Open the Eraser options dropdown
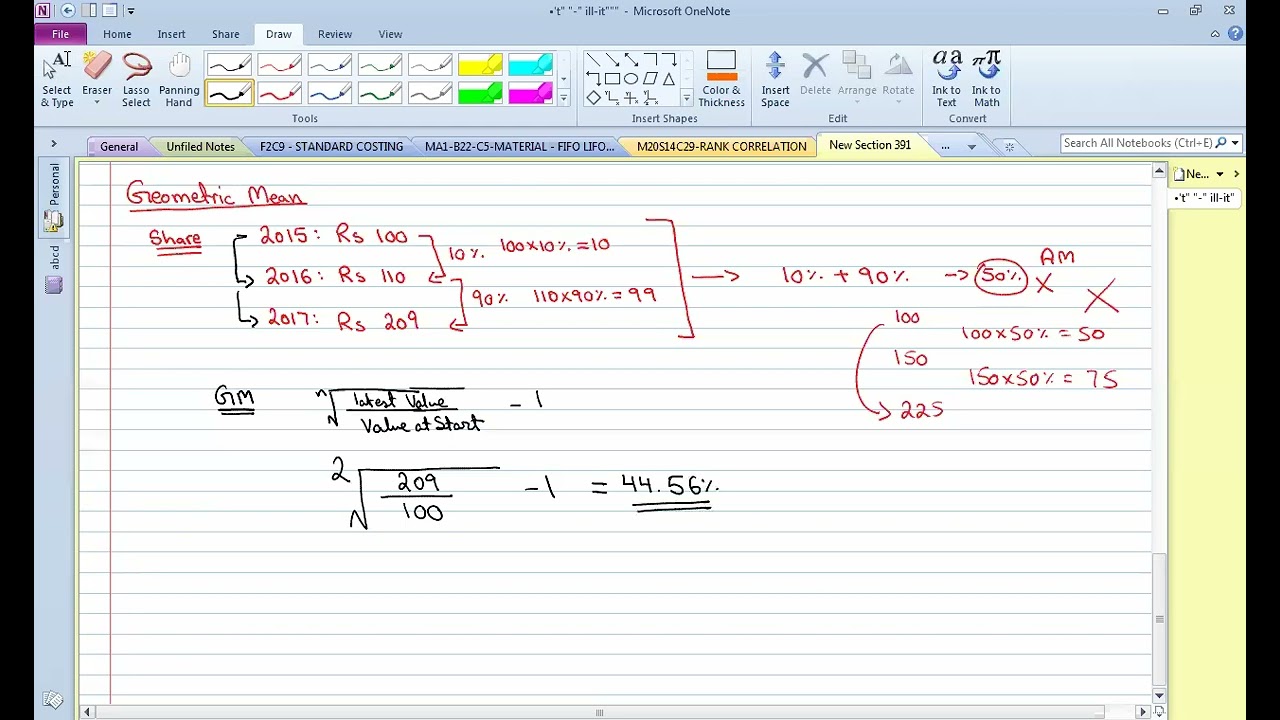The image size is (1280, 720). (x=97, y=103)
